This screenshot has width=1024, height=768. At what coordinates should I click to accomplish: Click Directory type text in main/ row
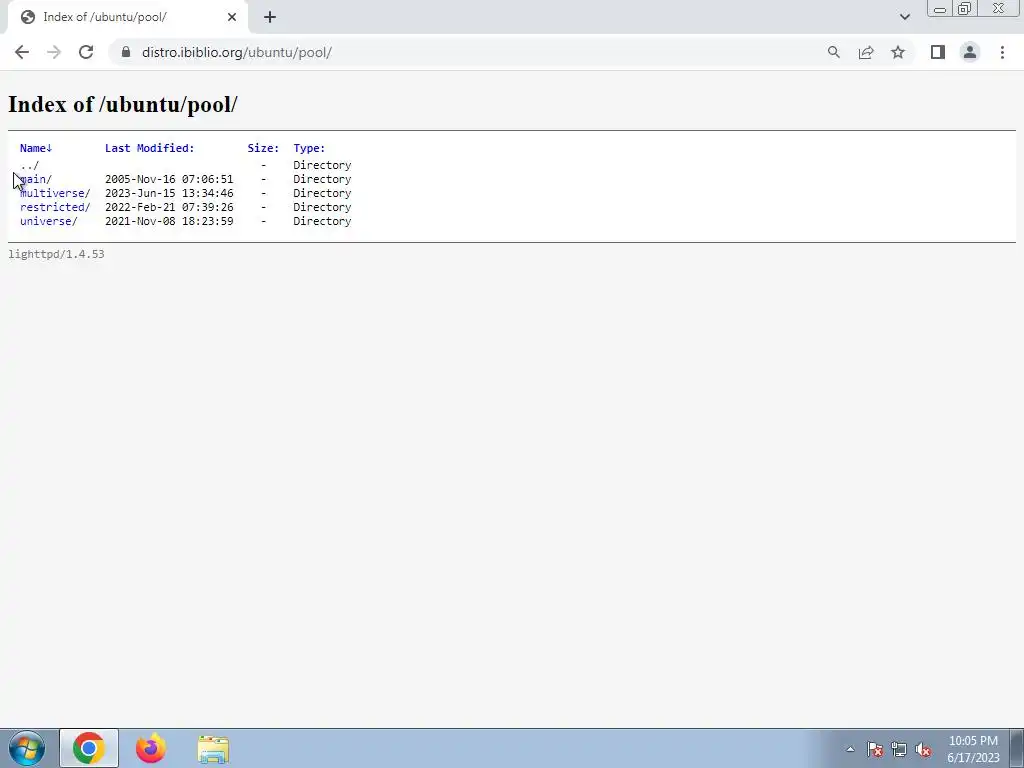[322, 179]
